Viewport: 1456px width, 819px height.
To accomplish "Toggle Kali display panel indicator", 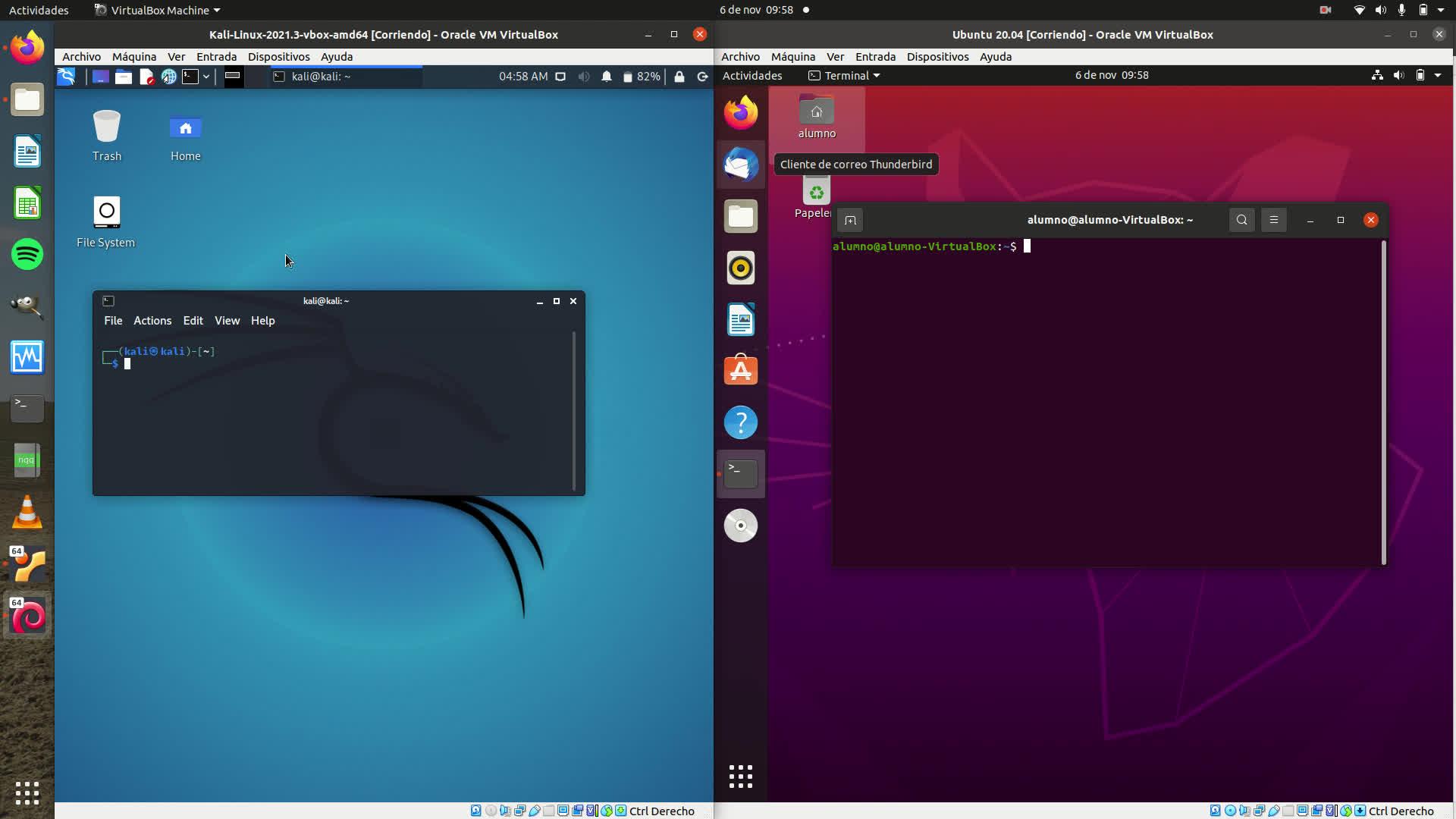I will click(x=560, y=77).
